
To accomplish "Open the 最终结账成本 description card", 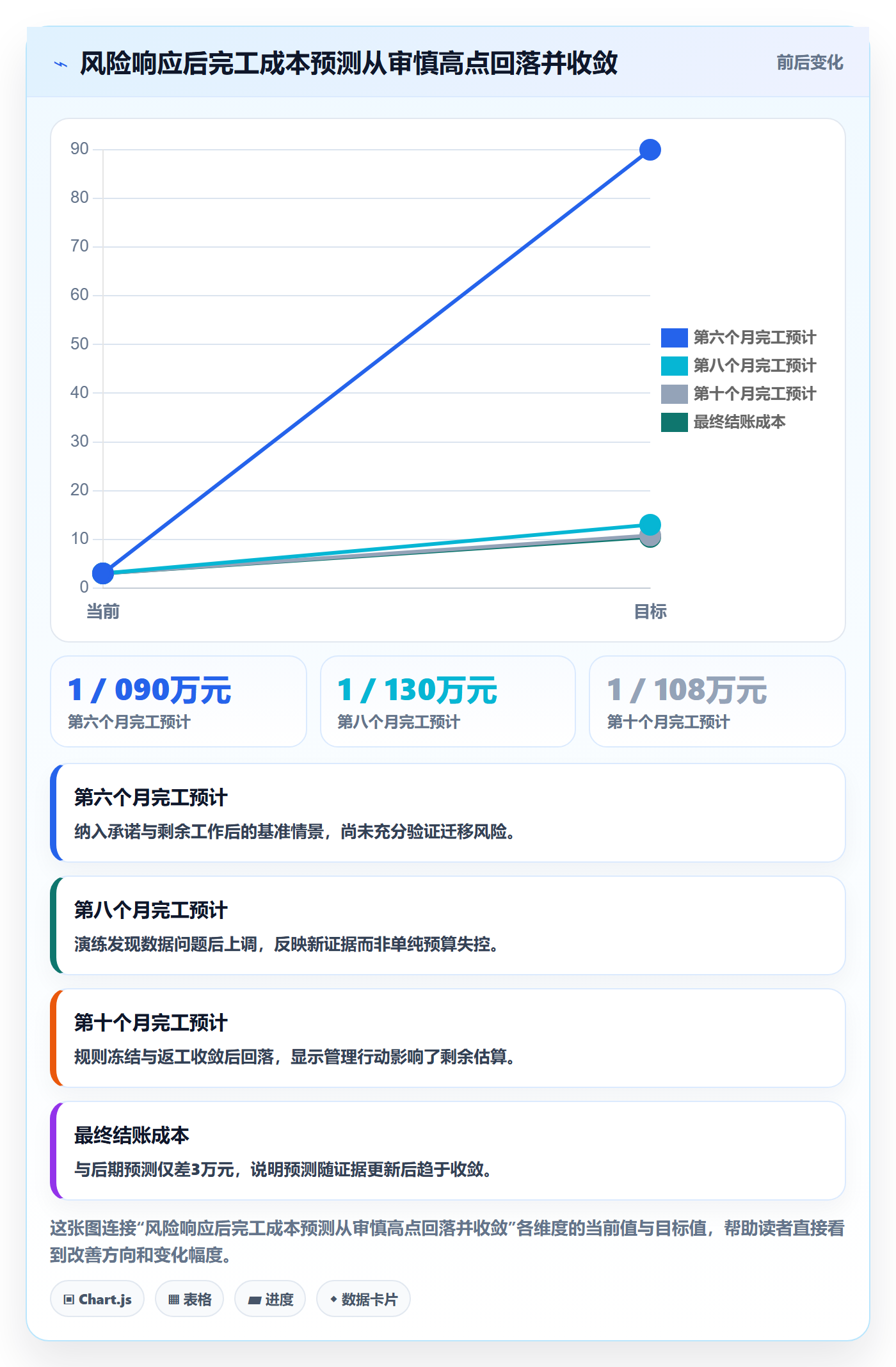I will click(448, 1151).
